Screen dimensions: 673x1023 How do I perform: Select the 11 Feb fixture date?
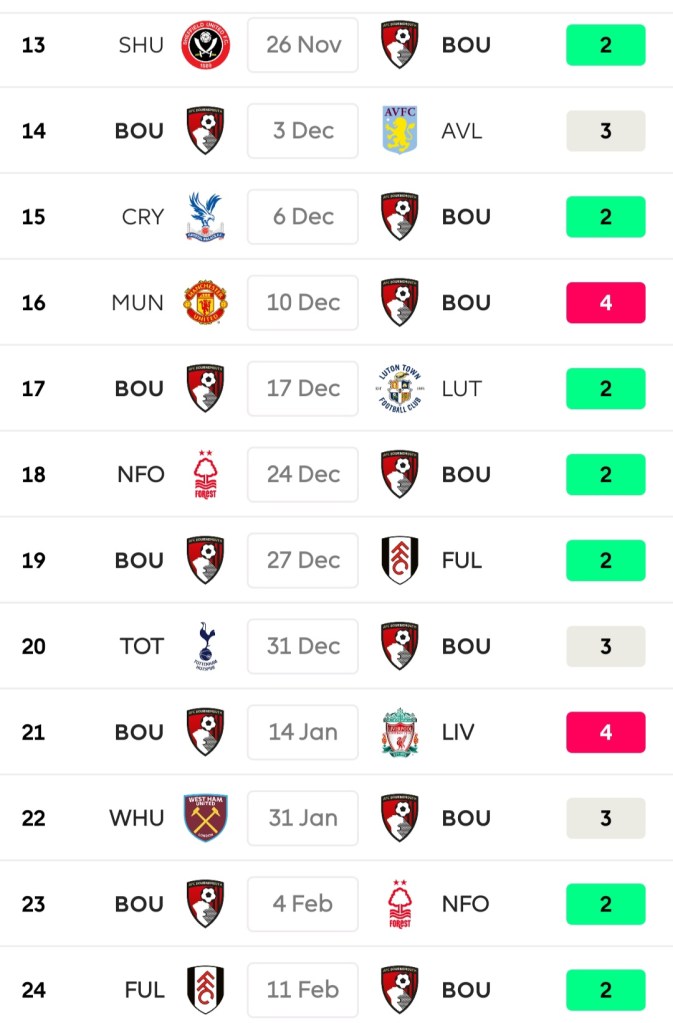click(303, 991)
